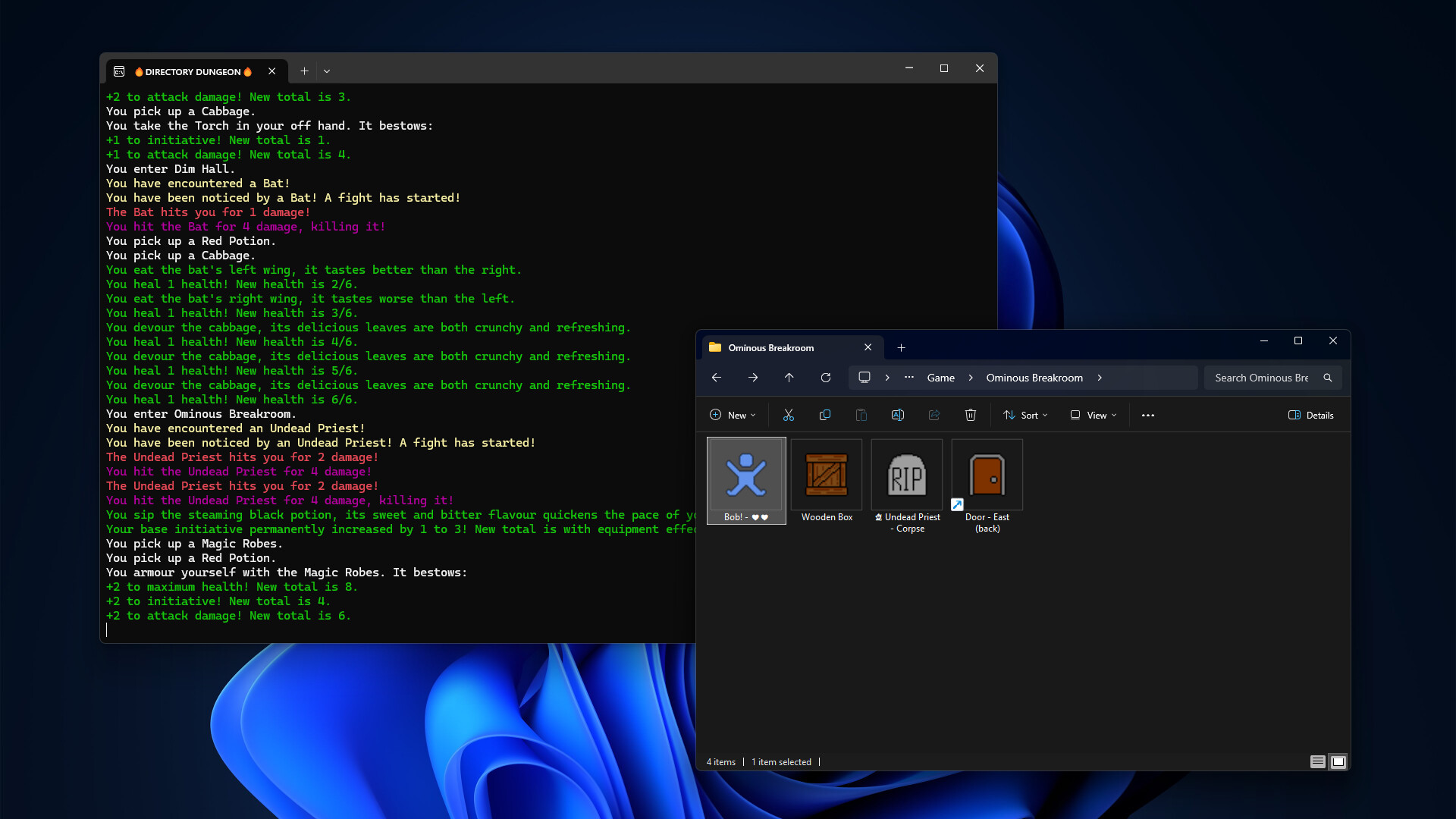Image resolution: width=1456 pixels, height=819 pixels.
Task: Switch to the Ominous Breakroom tab
Action: pos(770,347)
